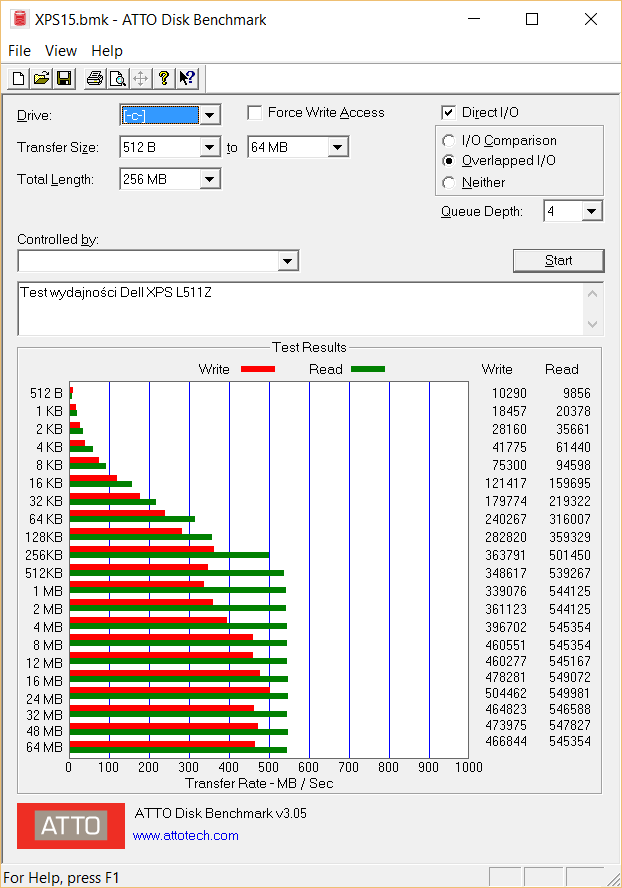Click the 64 MB green read bar

click(x=178, y=750)
